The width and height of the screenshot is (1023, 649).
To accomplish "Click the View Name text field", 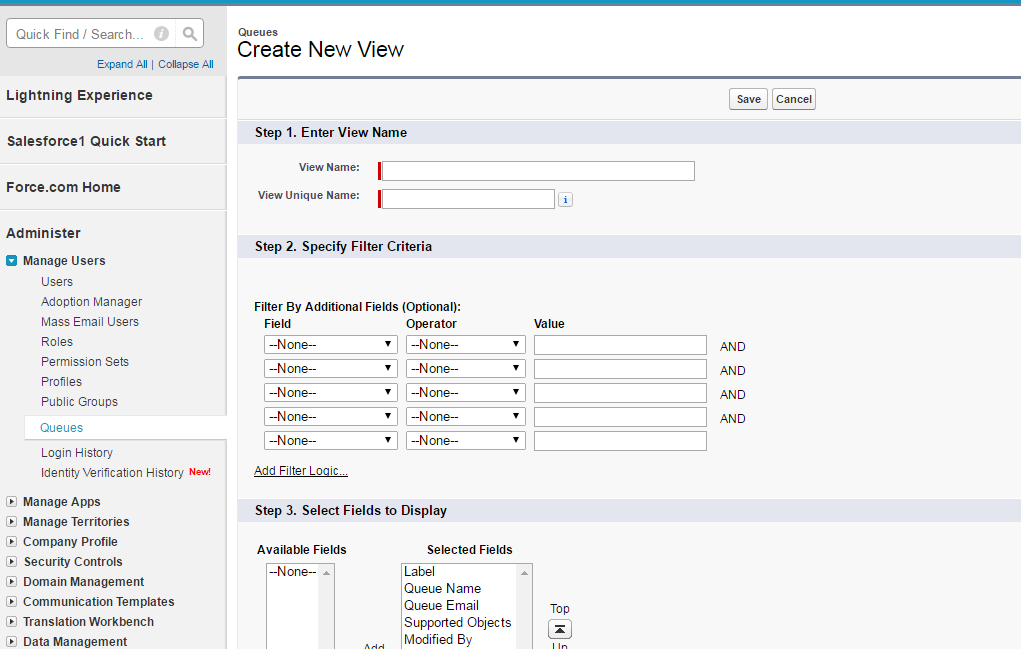I will coord(538,171).
